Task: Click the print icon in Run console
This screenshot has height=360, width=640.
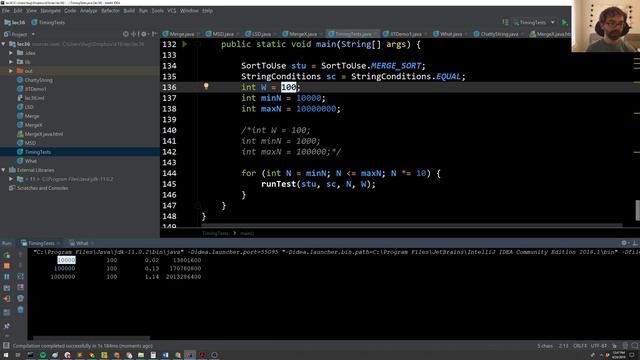Action: pos(20,299)
